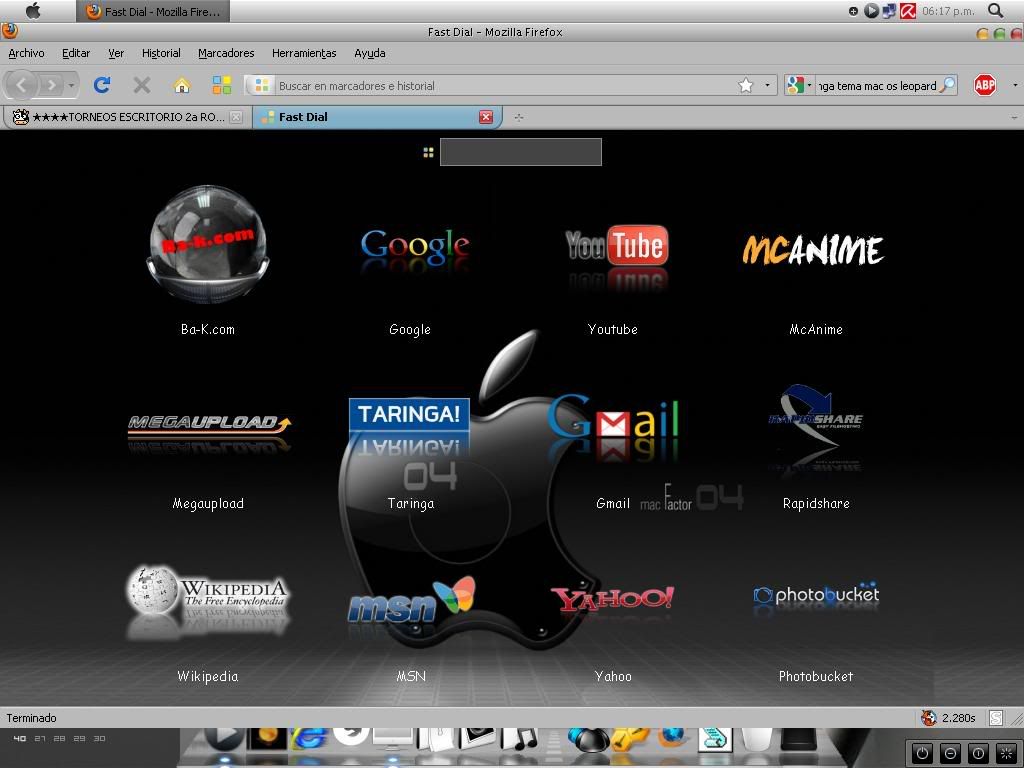Screen dimensions: 1024x768
Task: Open the Ayuda menu
Action: (x=370, y=53)
